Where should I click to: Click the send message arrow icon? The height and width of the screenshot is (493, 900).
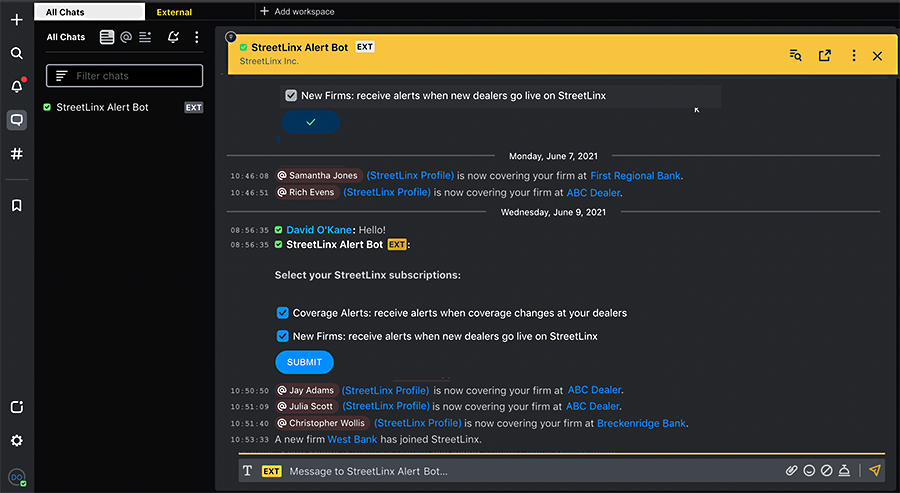[874, 470]
